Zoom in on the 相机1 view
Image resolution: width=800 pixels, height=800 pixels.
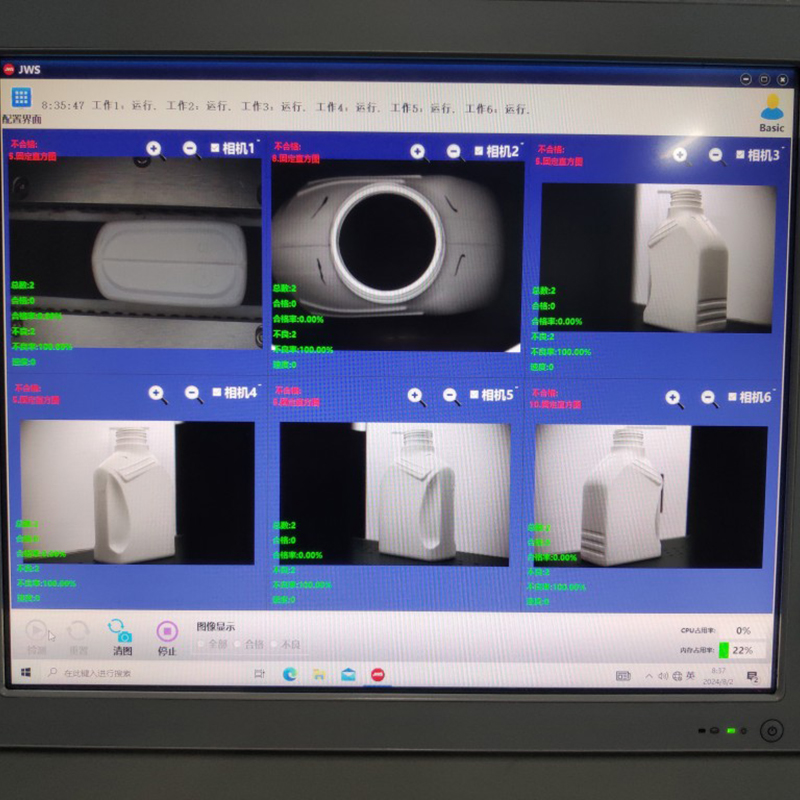[x=154, y=149]
